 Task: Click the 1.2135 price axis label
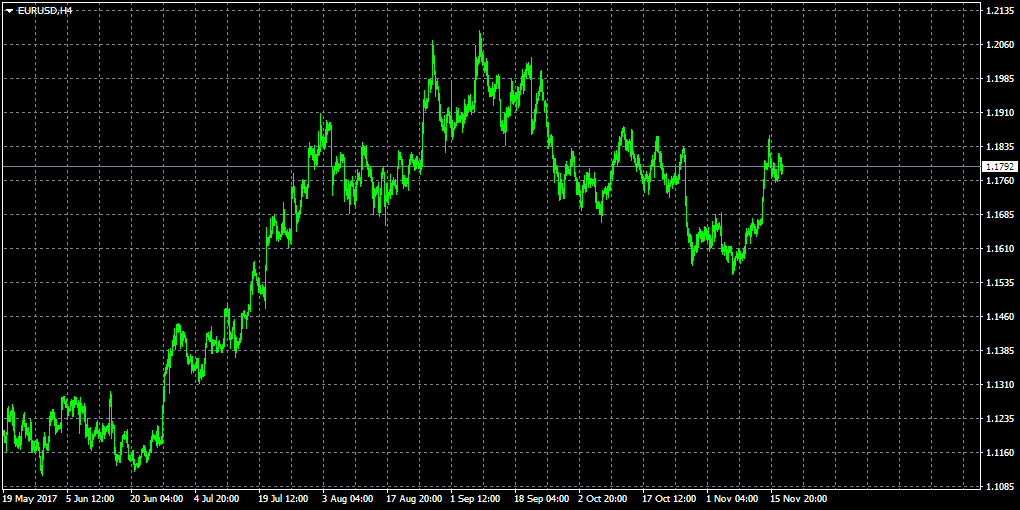[x=999, y=10]
